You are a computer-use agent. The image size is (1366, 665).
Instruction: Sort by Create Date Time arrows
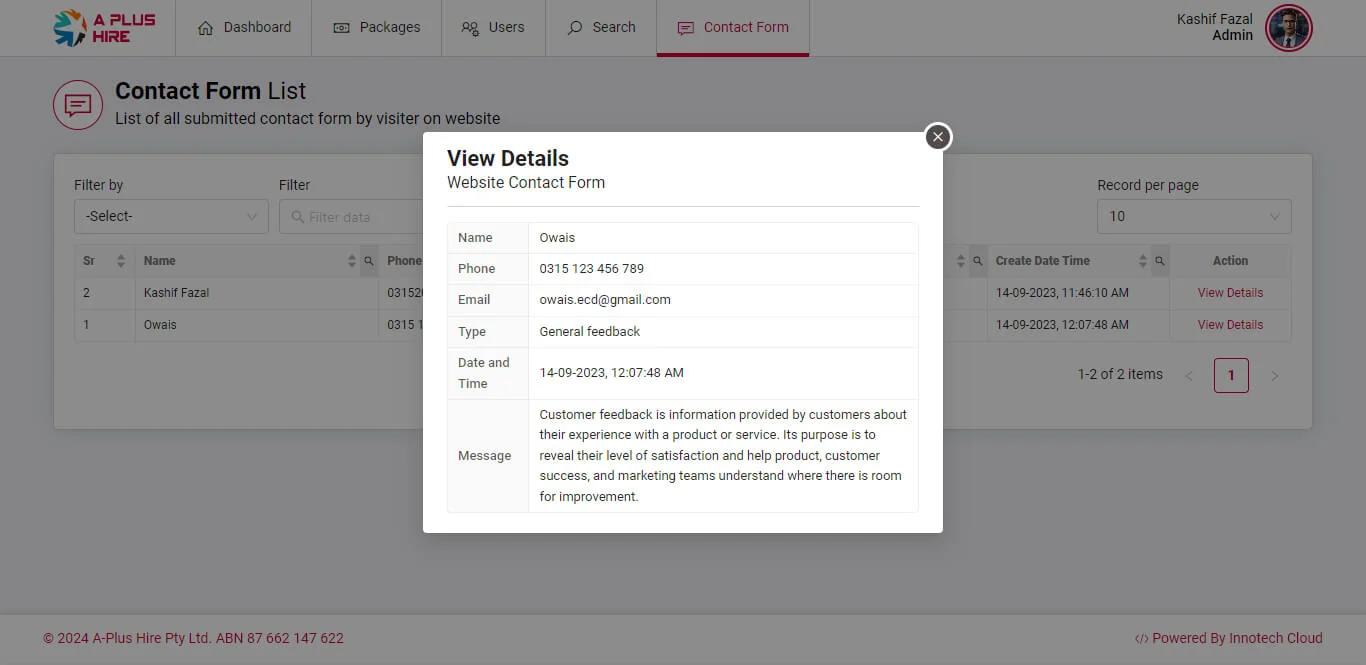click(1142, 261)
